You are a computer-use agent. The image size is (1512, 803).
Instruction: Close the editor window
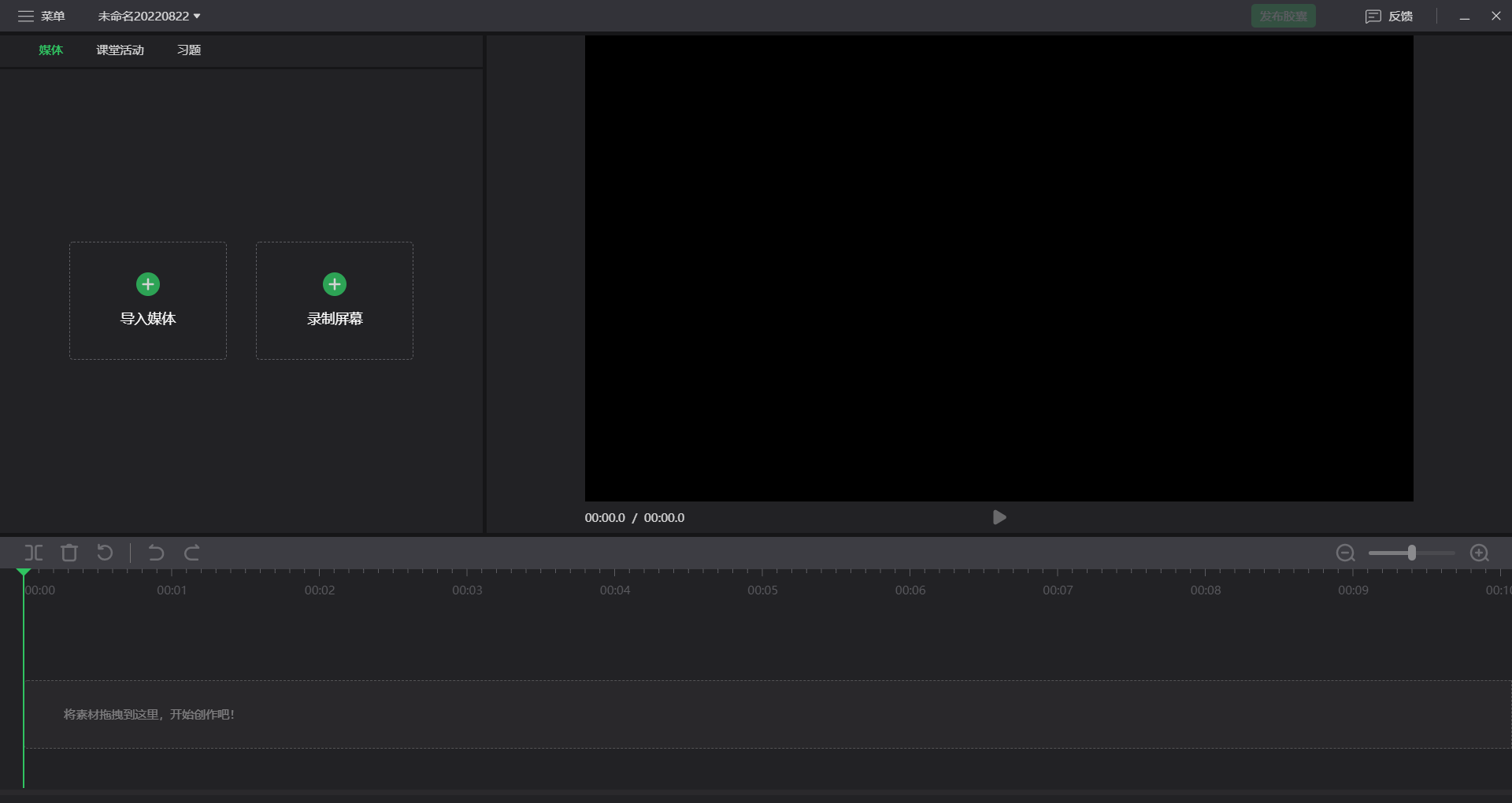[x=1495, y=16]
